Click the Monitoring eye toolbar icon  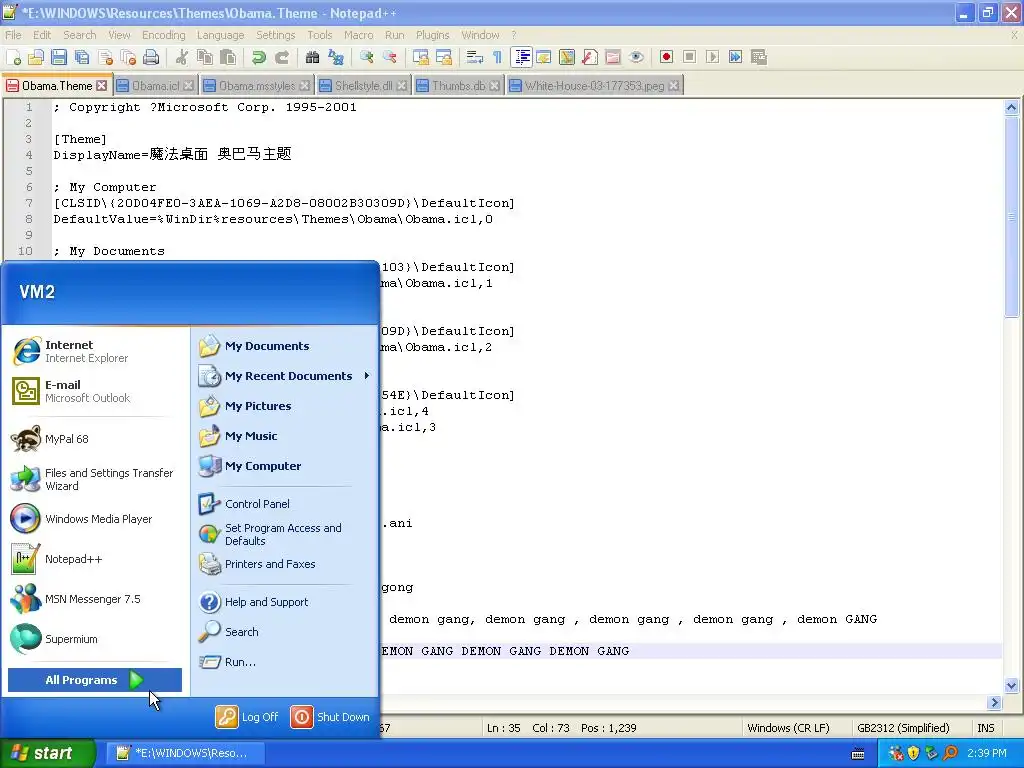coord(636,57)
